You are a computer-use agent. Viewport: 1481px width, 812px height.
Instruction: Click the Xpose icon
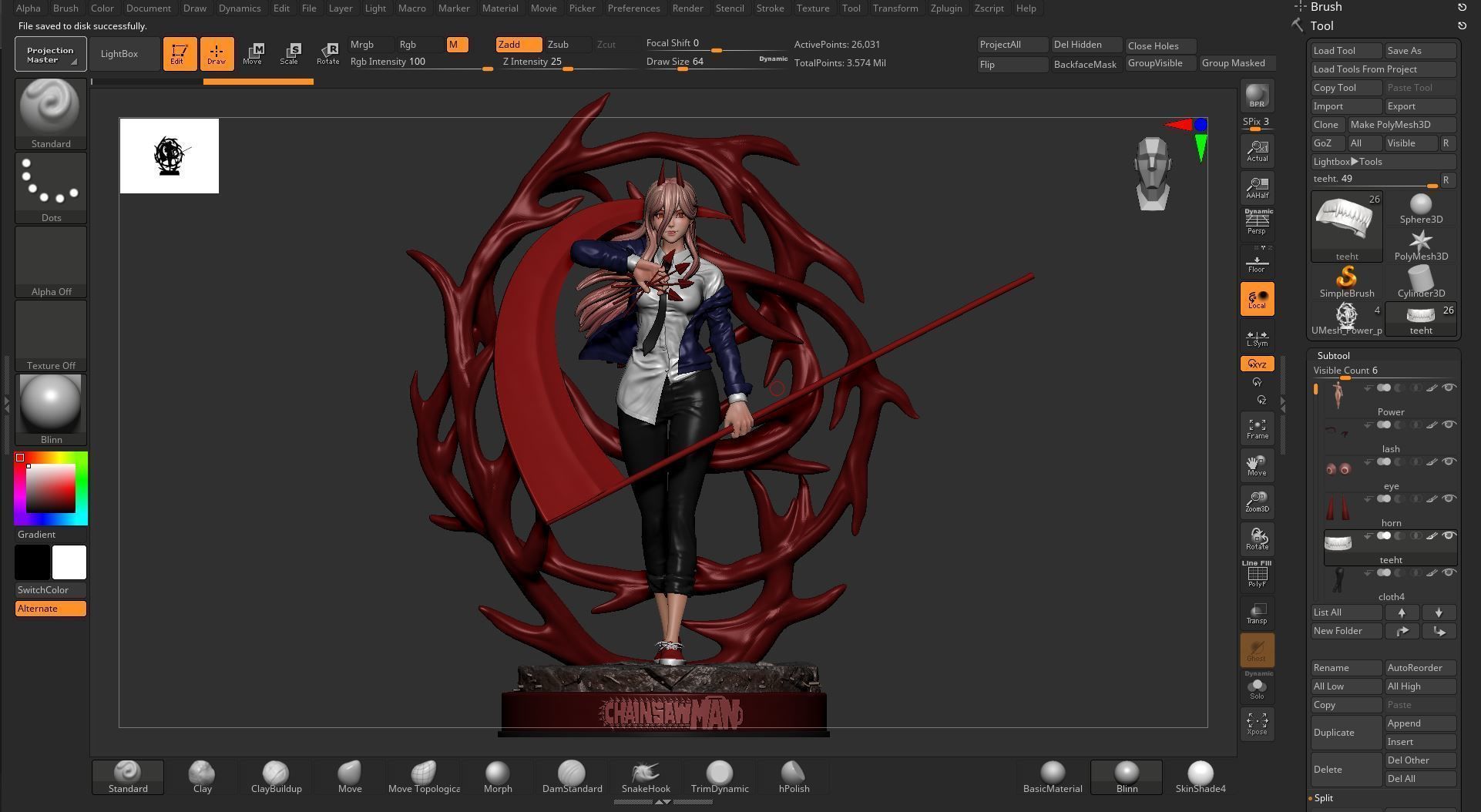[1257, 723]
